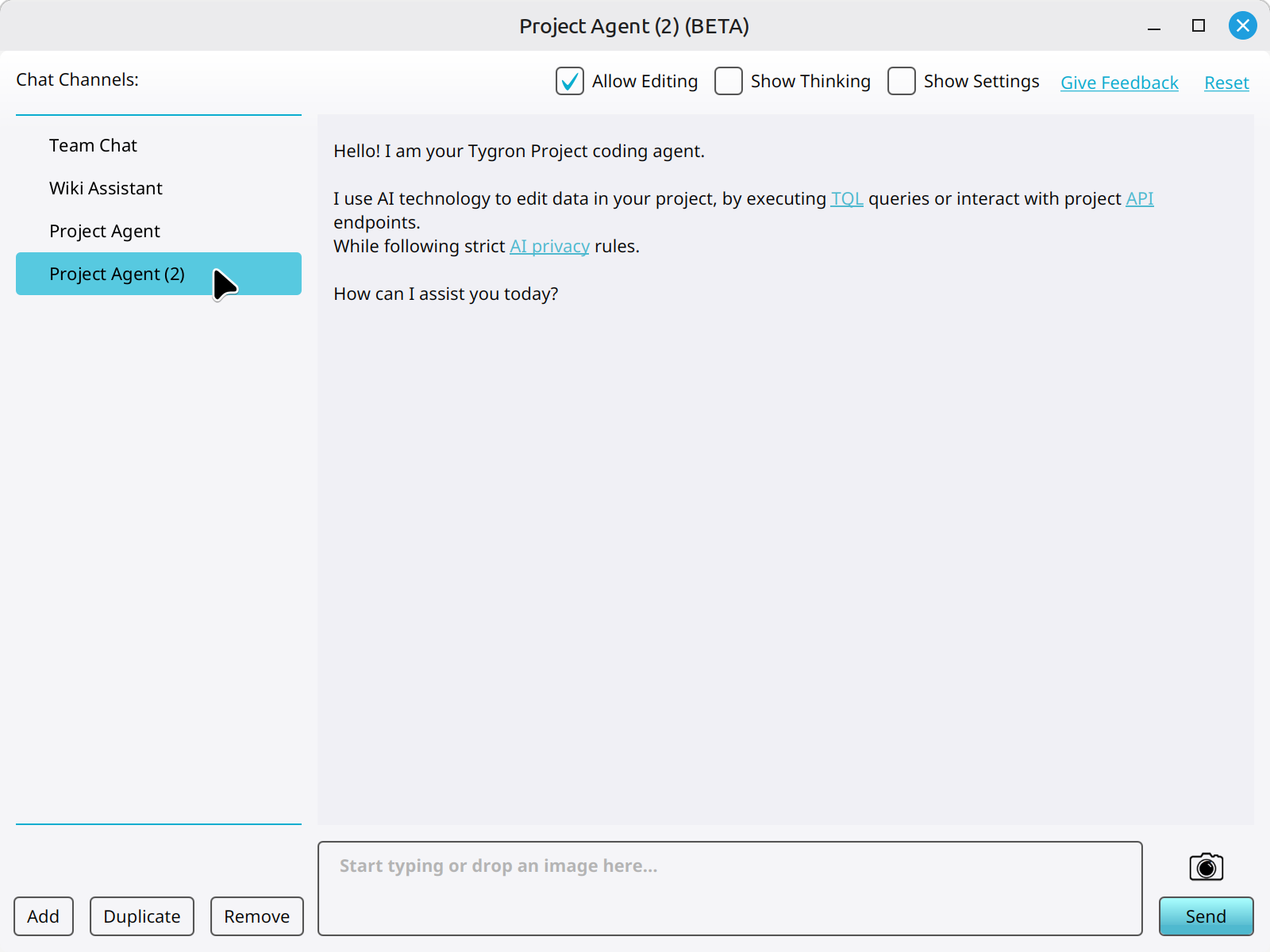Select the Wiki Assistant channel
This screenshot has width=1270, height=952.
tap(159, 188)
